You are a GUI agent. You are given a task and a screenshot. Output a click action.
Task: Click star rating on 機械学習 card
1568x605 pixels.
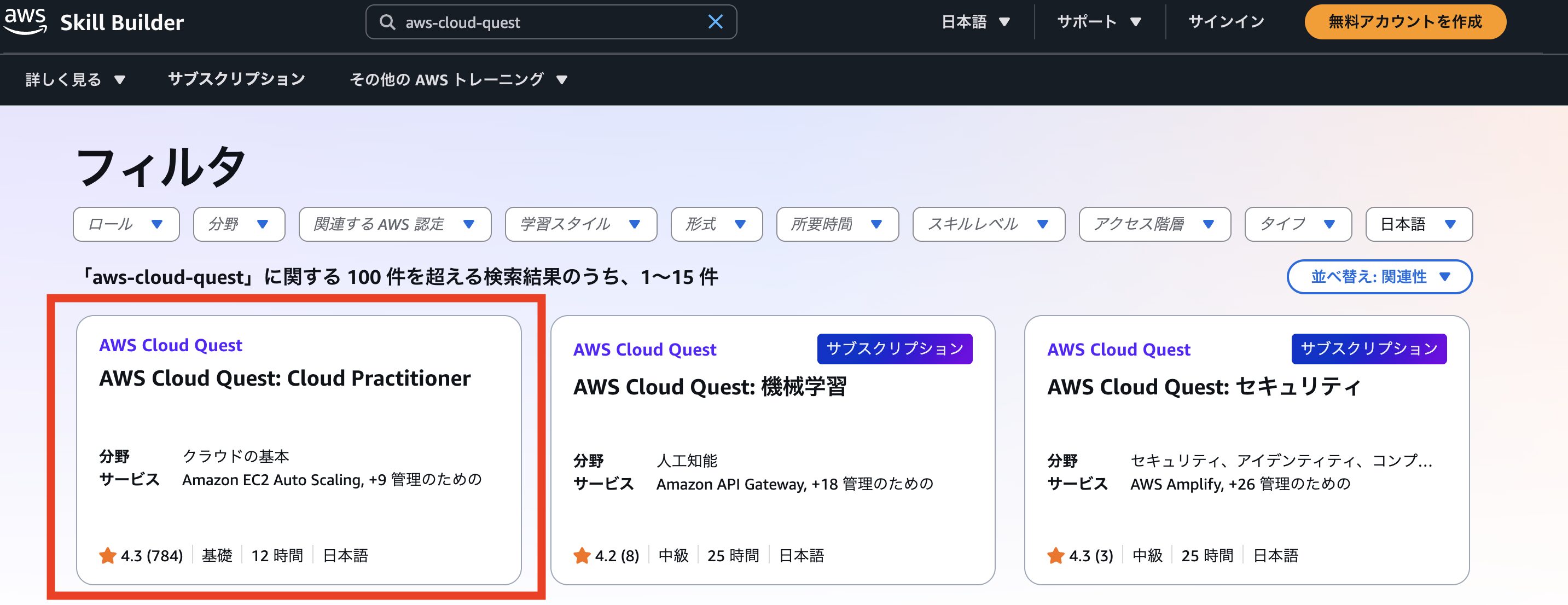tap(582, 556)
